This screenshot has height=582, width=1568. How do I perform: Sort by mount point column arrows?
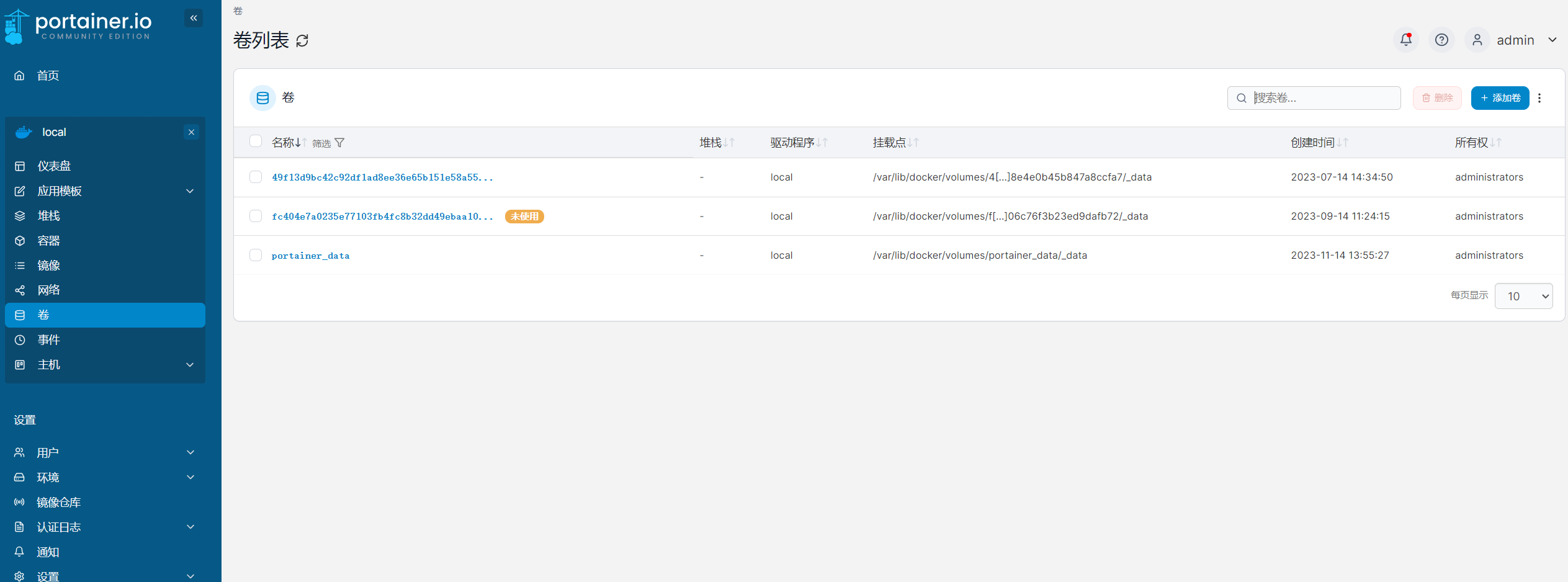913,143
